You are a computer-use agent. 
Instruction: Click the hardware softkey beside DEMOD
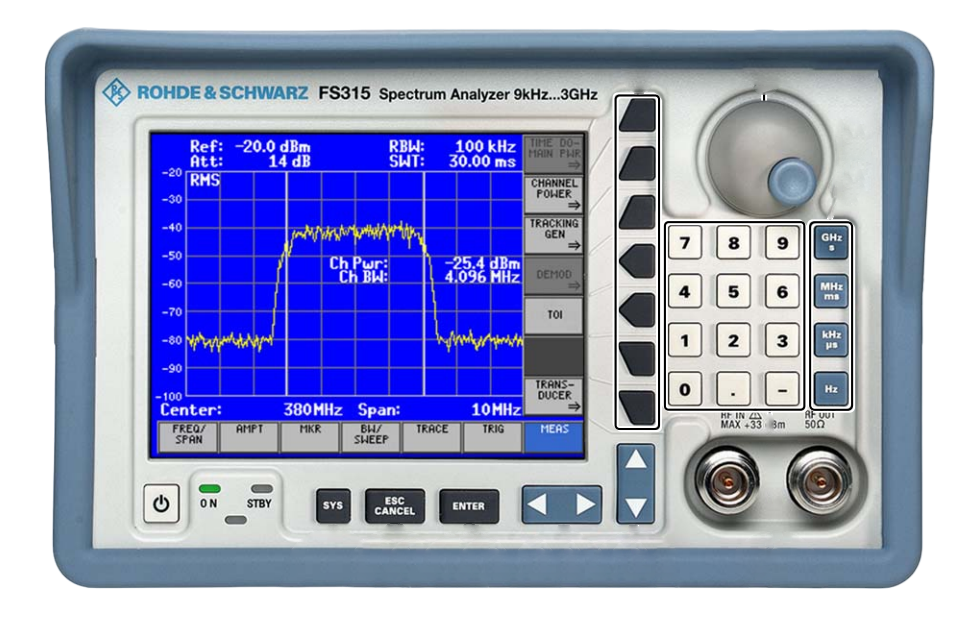[x=638, y=261]
